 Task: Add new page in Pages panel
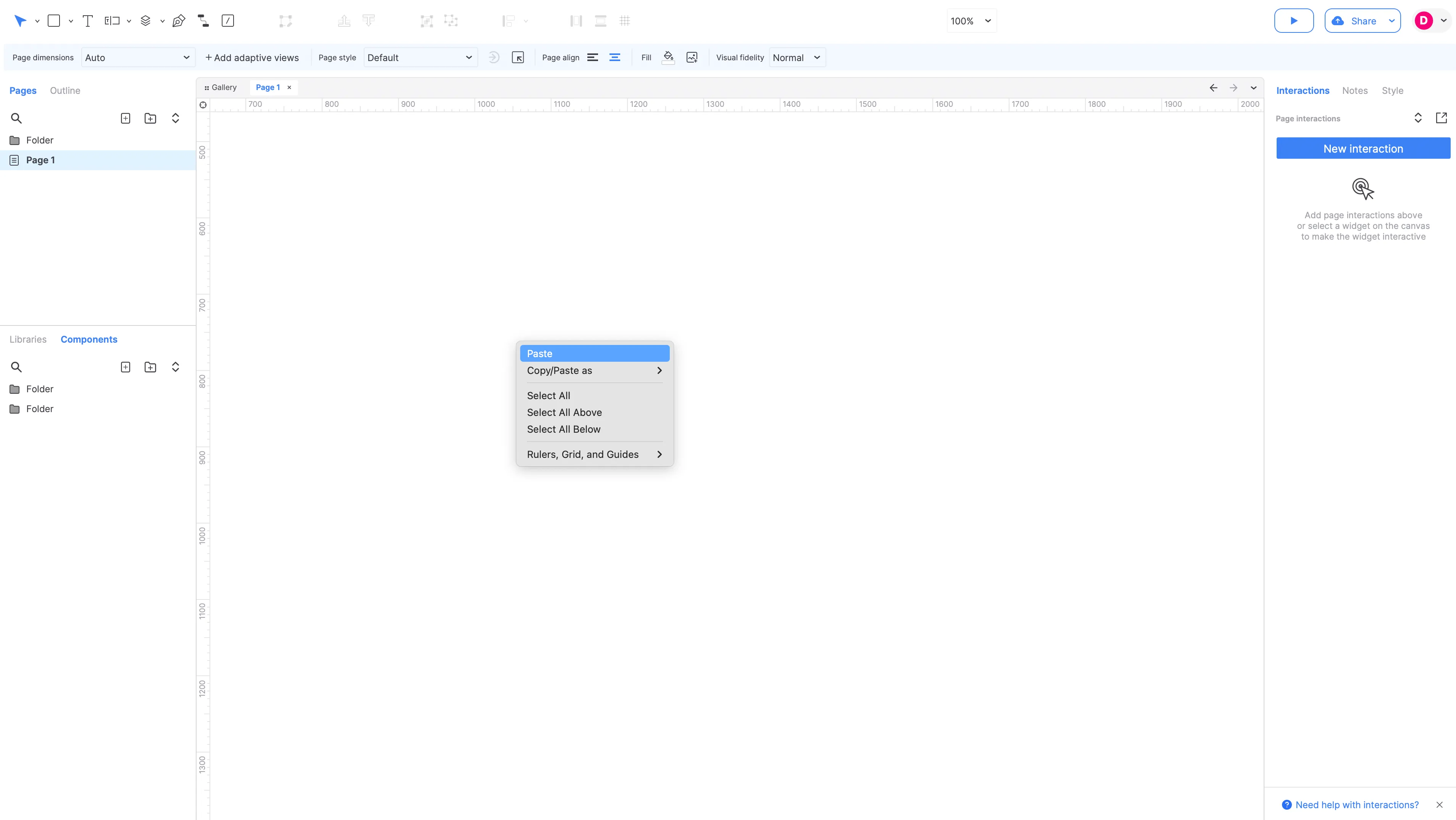pos(126,118)
